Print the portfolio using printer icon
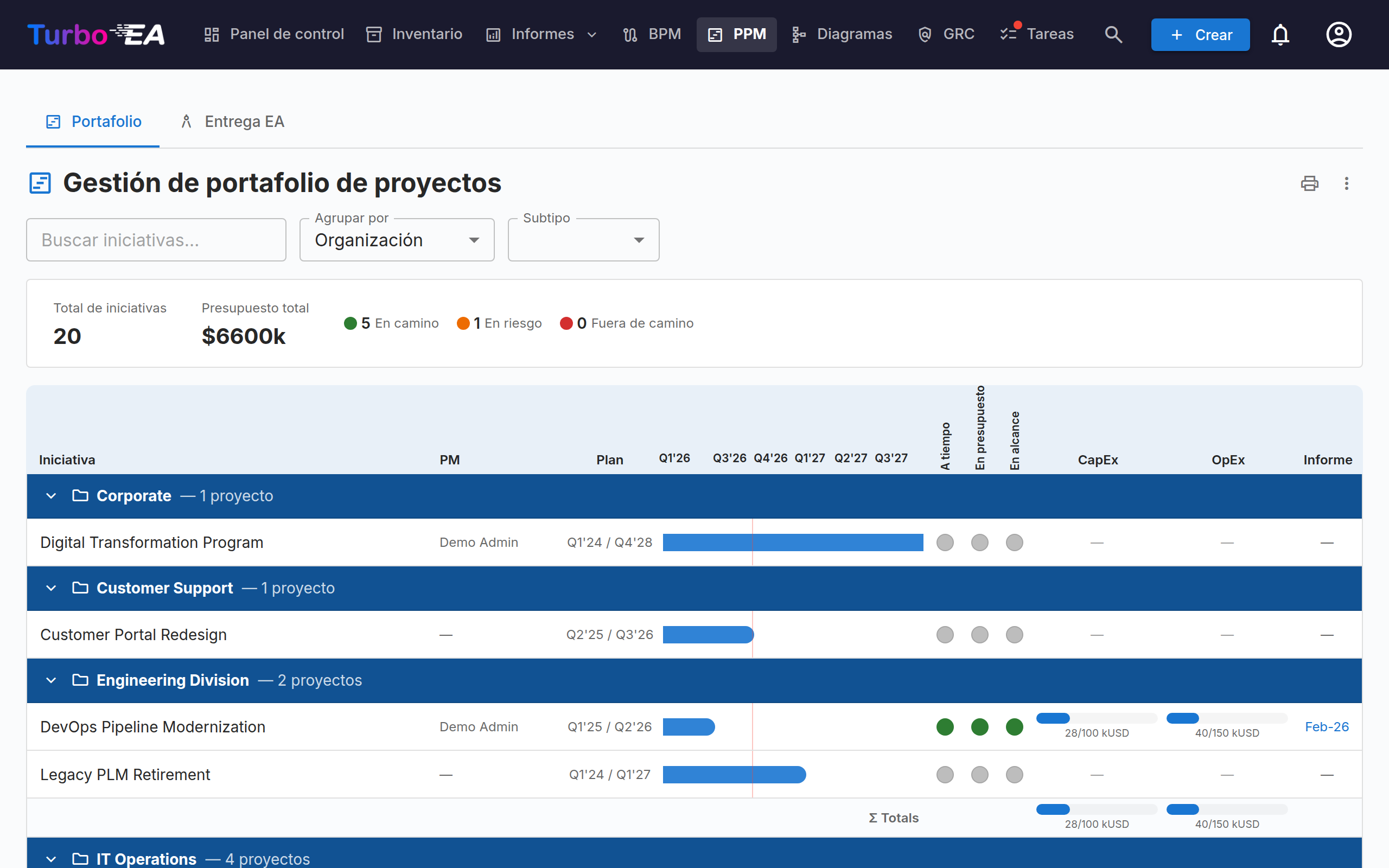Screen dimensions: 1389x868 point(1309,184)
